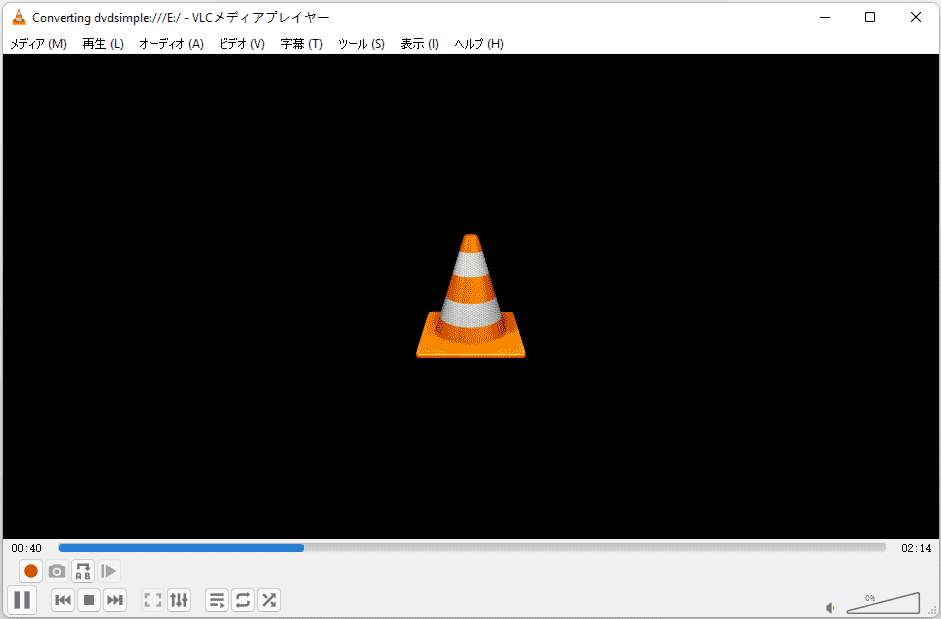Open the ビデオ (V) menu

click(242, 44)
